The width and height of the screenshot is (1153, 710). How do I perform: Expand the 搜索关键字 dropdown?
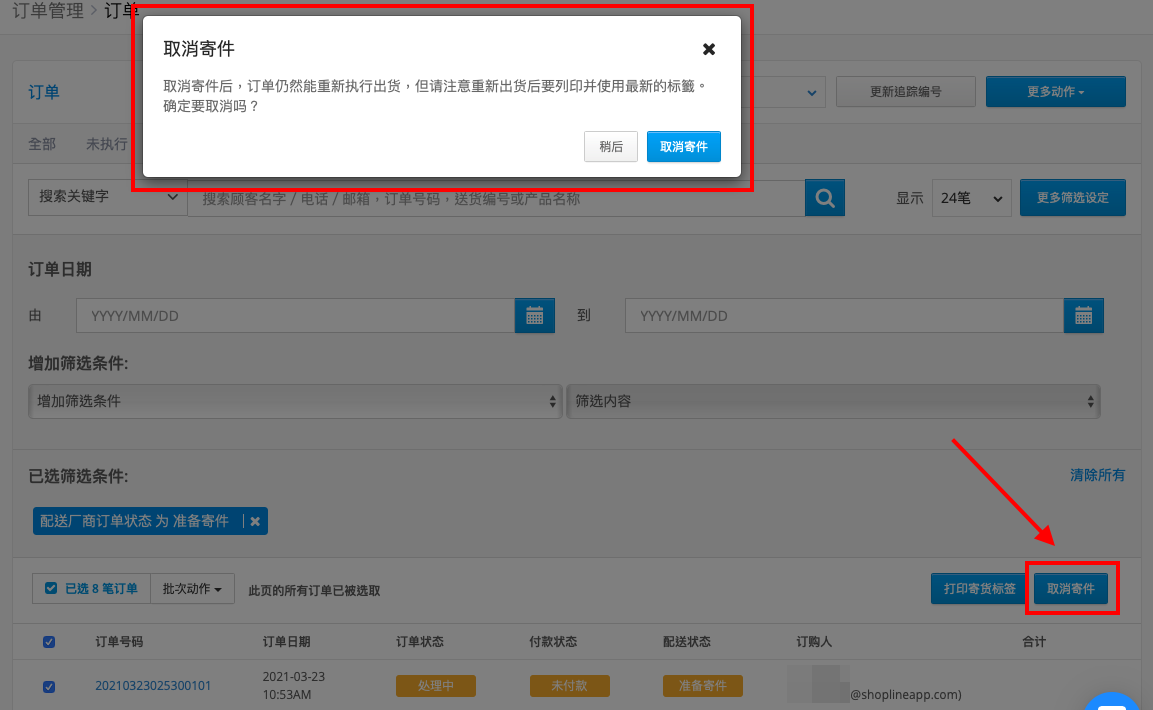click(x=107, y=197)
